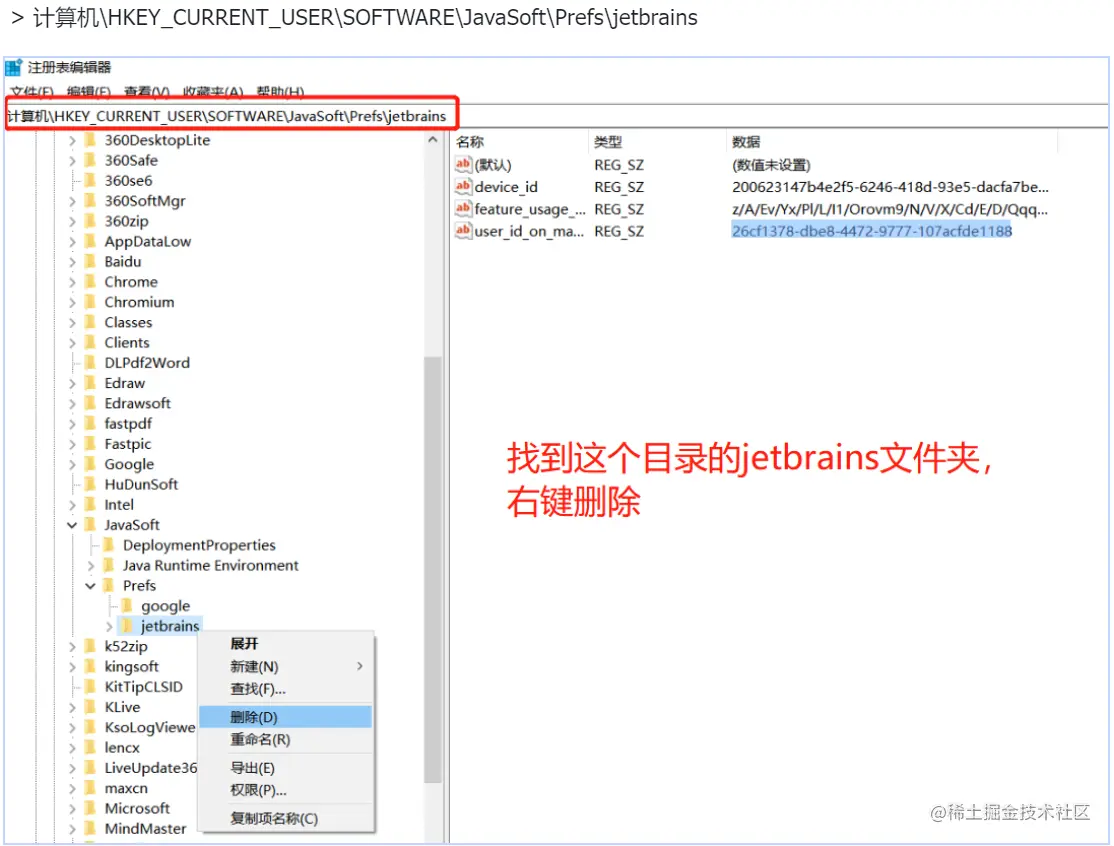This screenshot has height=846, width=1114.
Task: Select the 360zip tree item
Action: [126, 221]
